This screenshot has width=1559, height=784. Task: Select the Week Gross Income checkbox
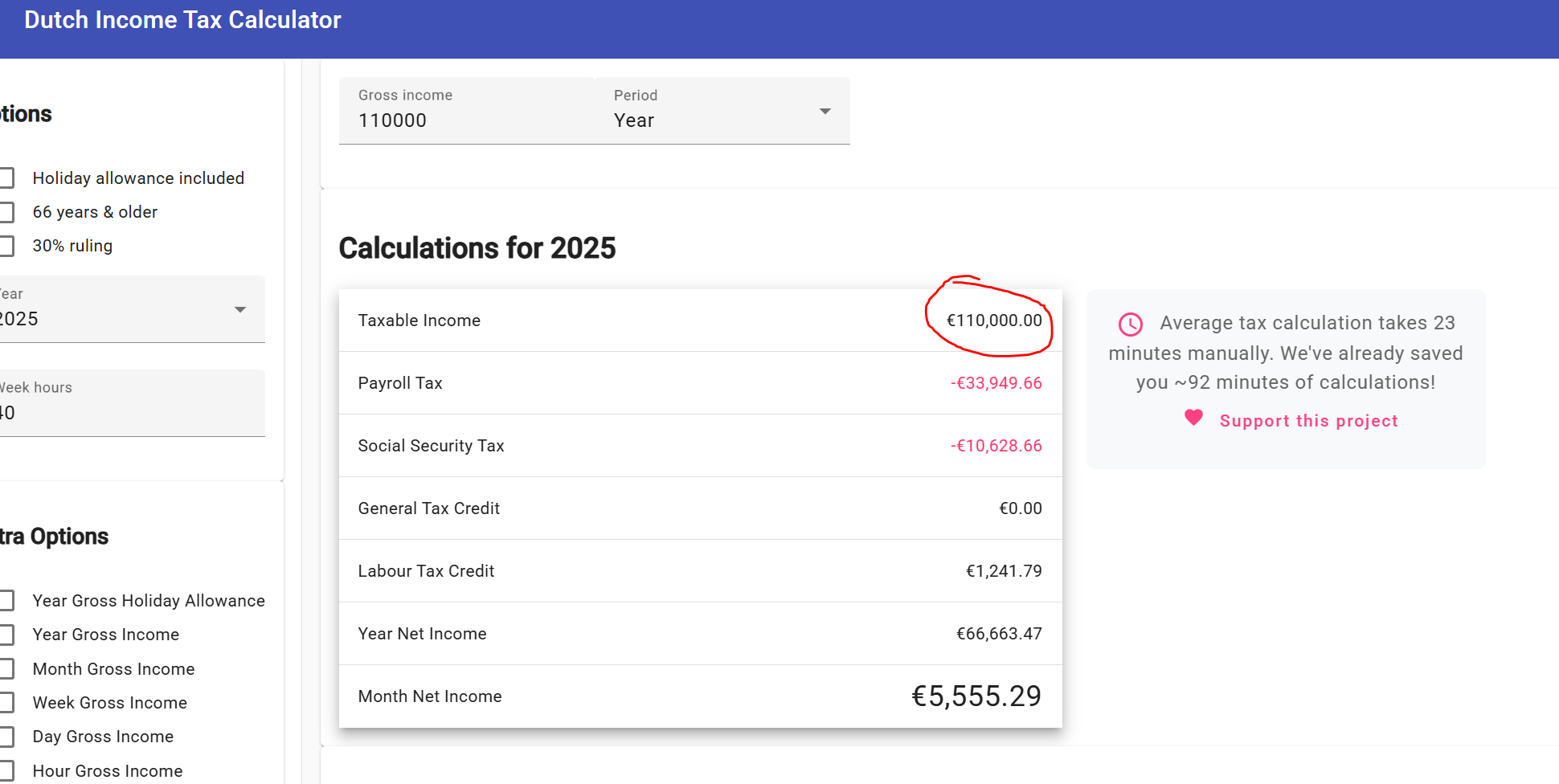pos(6,703)
